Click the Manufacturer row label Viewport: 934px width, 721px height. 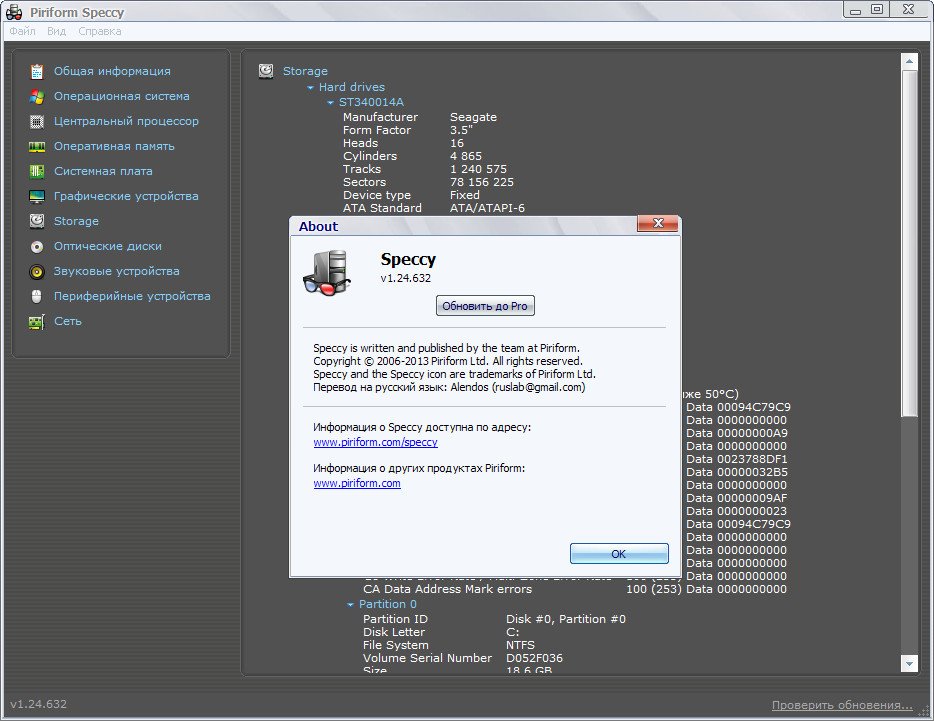click(x=380, y=117)
